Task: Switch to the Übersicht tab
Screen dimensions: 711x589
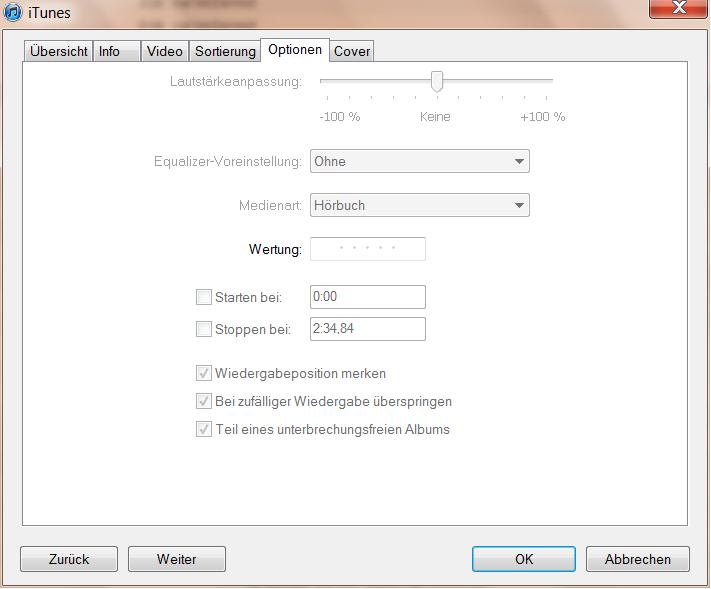Action: pos(58,51)
